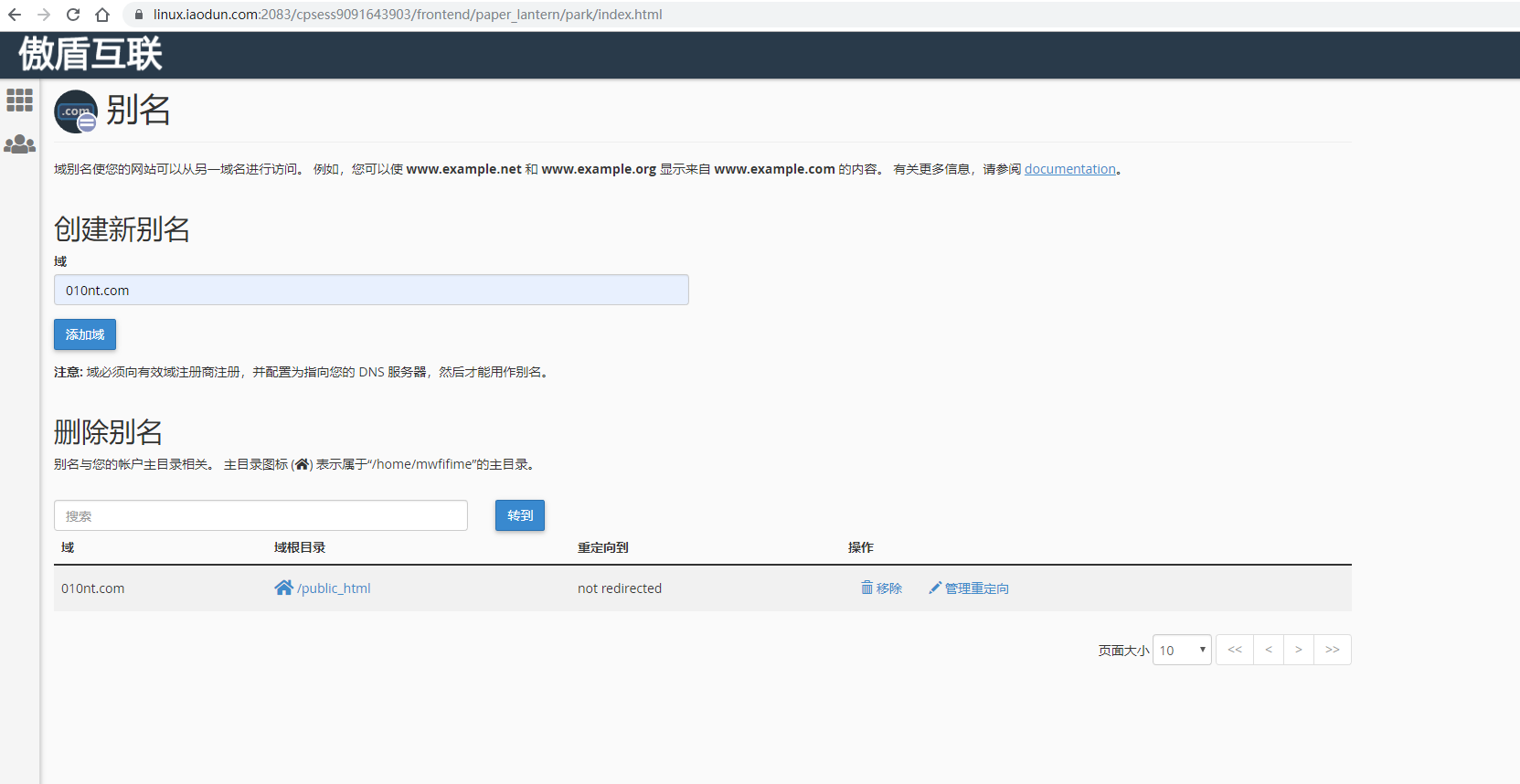The width and height of the screenshot is (1520, 784).
Task: Click the domain input field containing 010nt.com
Action: click(x=371, y=291)
